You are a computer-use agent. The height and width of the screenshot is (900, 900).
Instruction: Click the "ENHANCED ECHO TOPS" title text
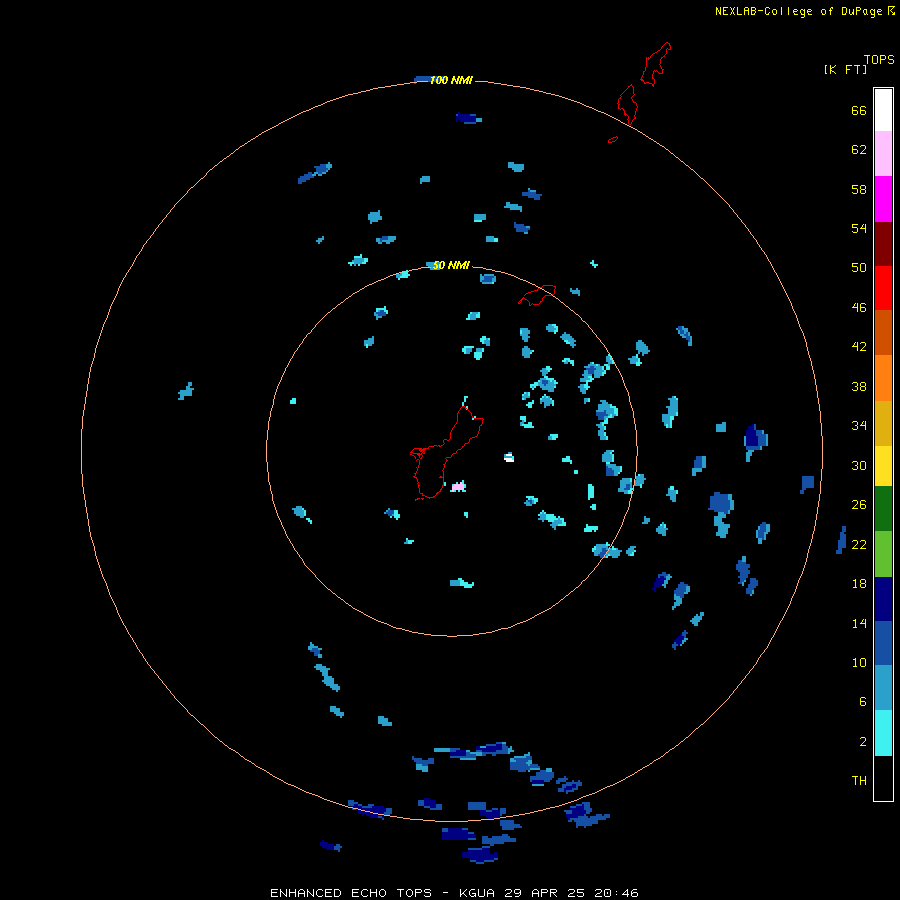click(351, 893)
